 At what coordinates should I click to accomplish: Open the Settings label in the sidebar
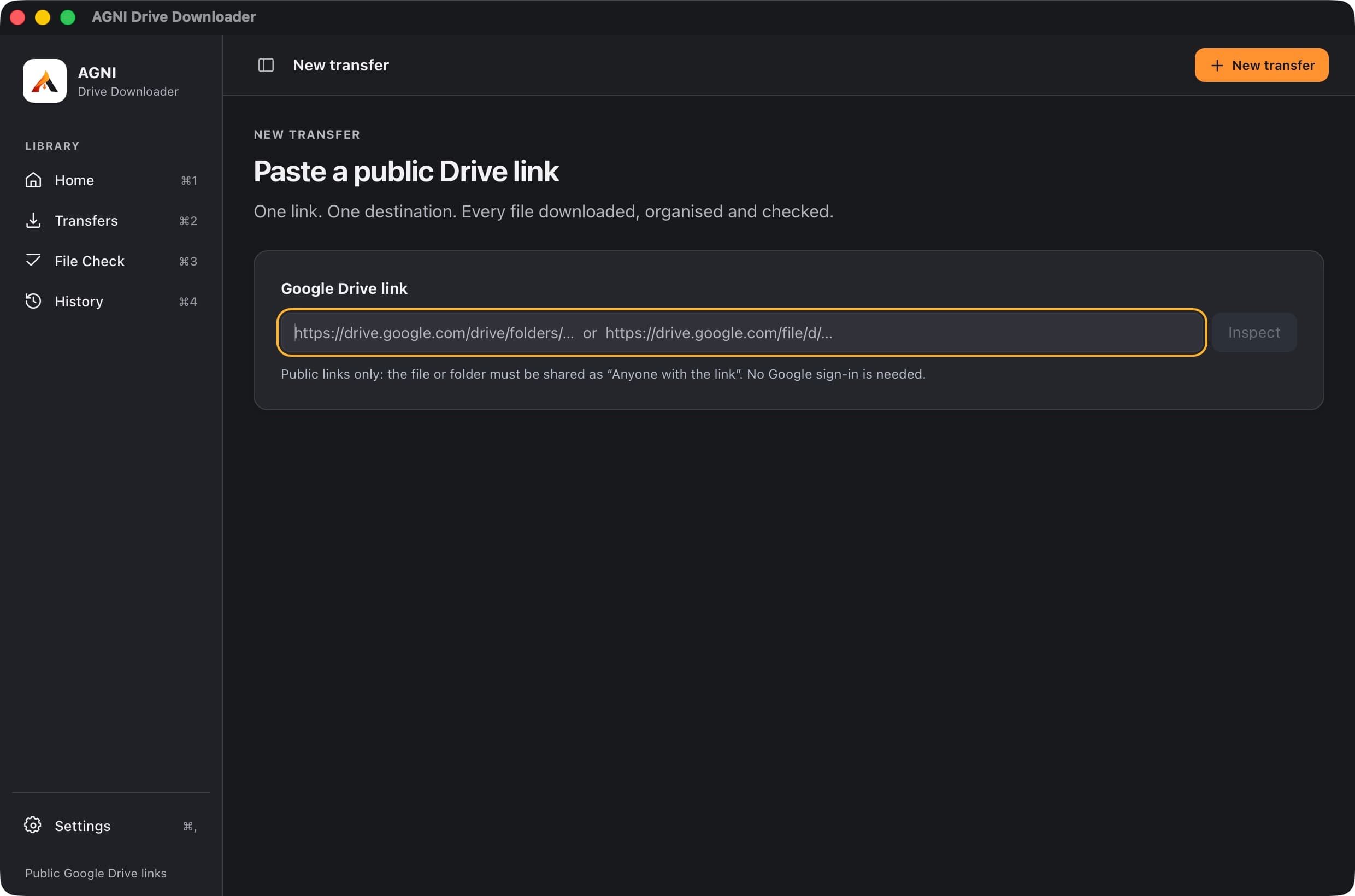(83, 826)
